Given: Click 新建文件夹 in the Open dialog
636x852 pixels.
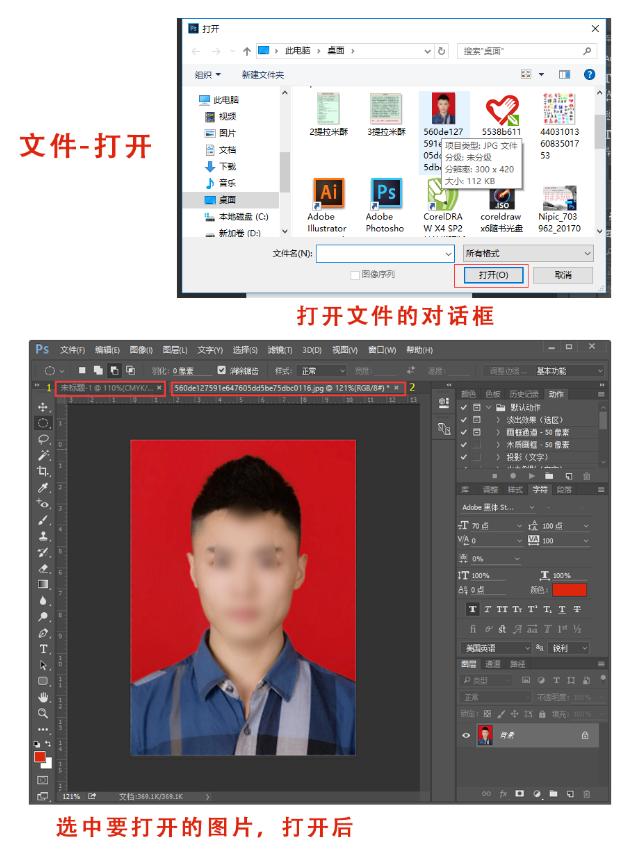Looking at the screenshot, I should (x=263, y=74).
